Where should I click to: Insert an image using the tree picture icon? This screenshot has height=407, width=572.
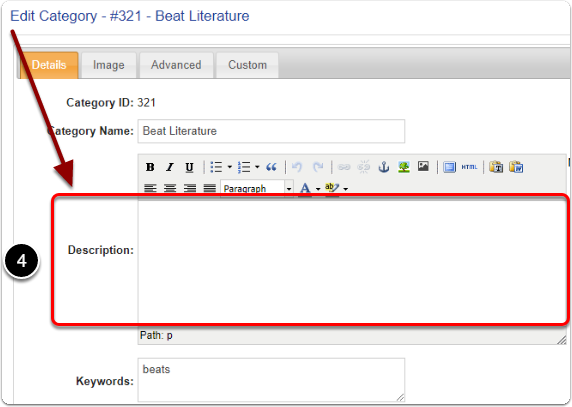[x=403, y=167]
